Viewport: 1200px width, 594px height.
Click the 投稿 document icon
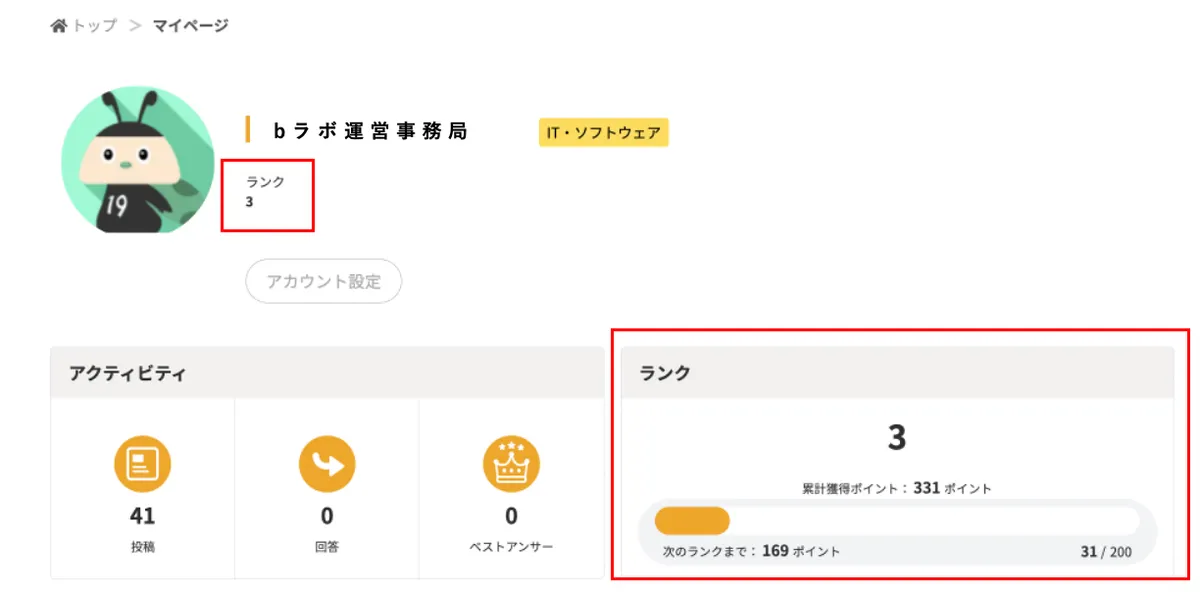142,464
